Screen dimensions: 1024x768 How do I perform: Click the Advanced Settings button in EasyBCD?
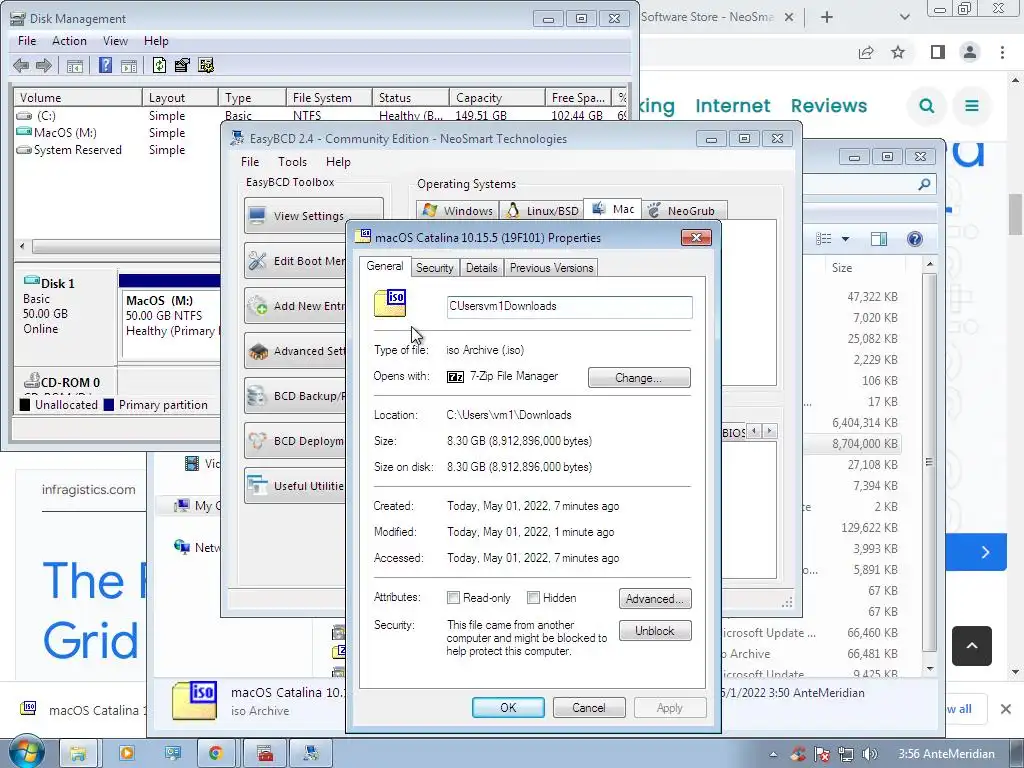tap(296, 351)
